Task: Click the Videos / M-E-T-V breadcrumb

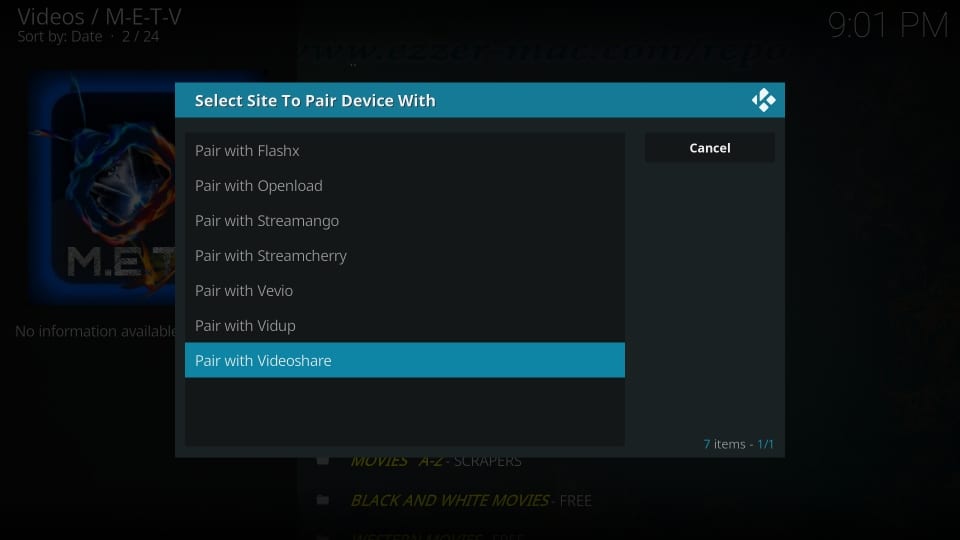Action: click(x=99, y=17)
